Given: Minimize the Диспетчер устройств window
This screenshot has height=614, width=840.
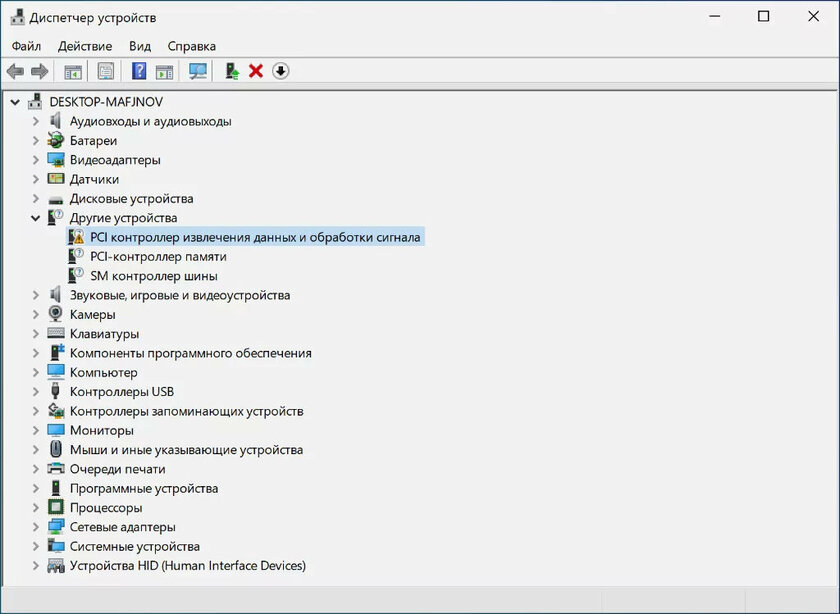Looking at the screenshot, I should [714, 16].
